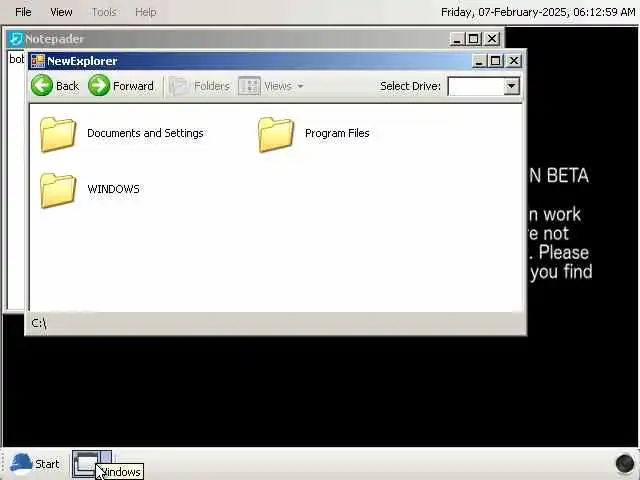Click the Notepader title bar text
The image size is (640, 480).
[54, 39]
